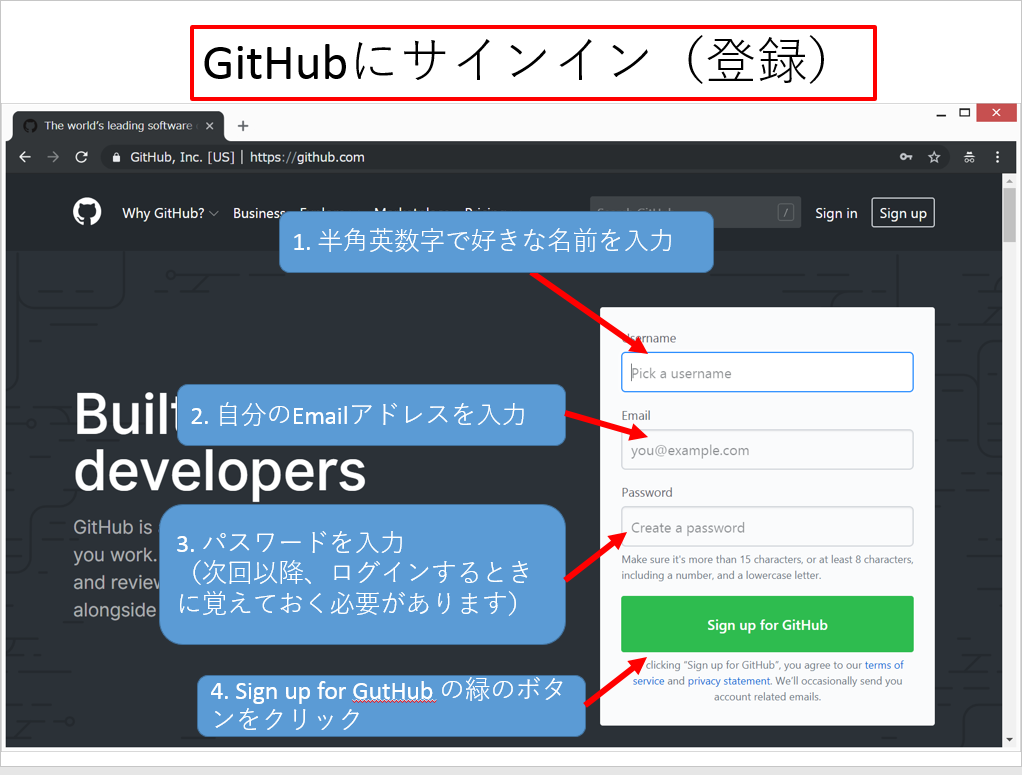The image size is (1022, 775).
Task: Click the browser forward arrow
Action: click(53, 157)
